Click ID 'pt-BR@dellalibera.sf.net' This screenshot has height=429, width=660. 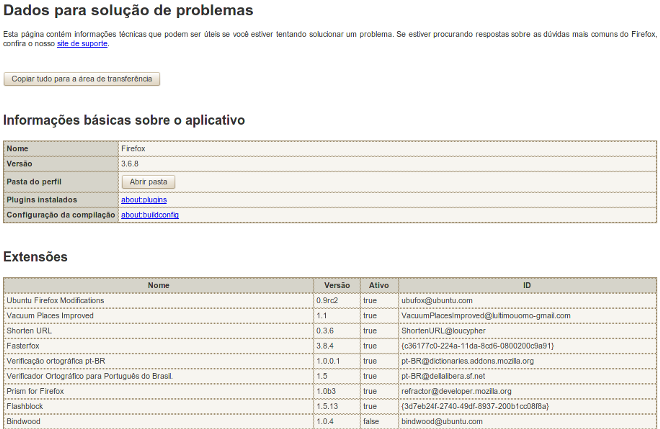point(443,376)
